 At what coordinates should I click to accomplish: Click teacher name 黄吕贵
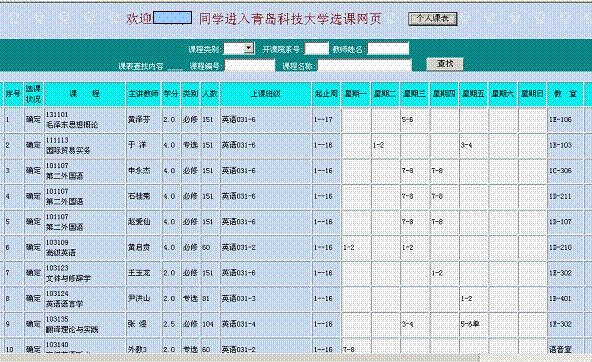pyautogui.click(x=139, y=247)
